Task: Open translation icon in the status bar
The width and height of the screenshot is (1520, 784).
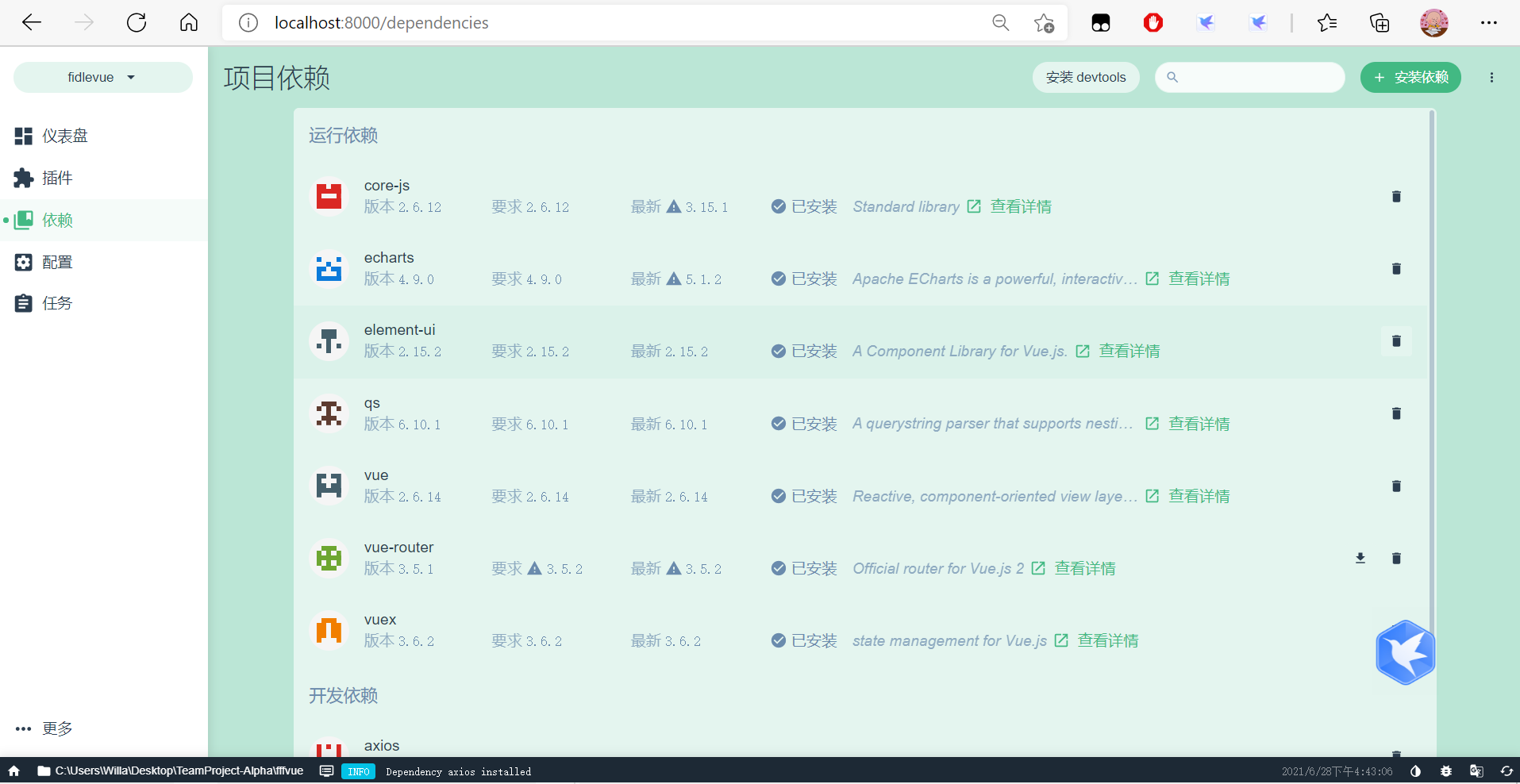Action: tap(1476, 771)
